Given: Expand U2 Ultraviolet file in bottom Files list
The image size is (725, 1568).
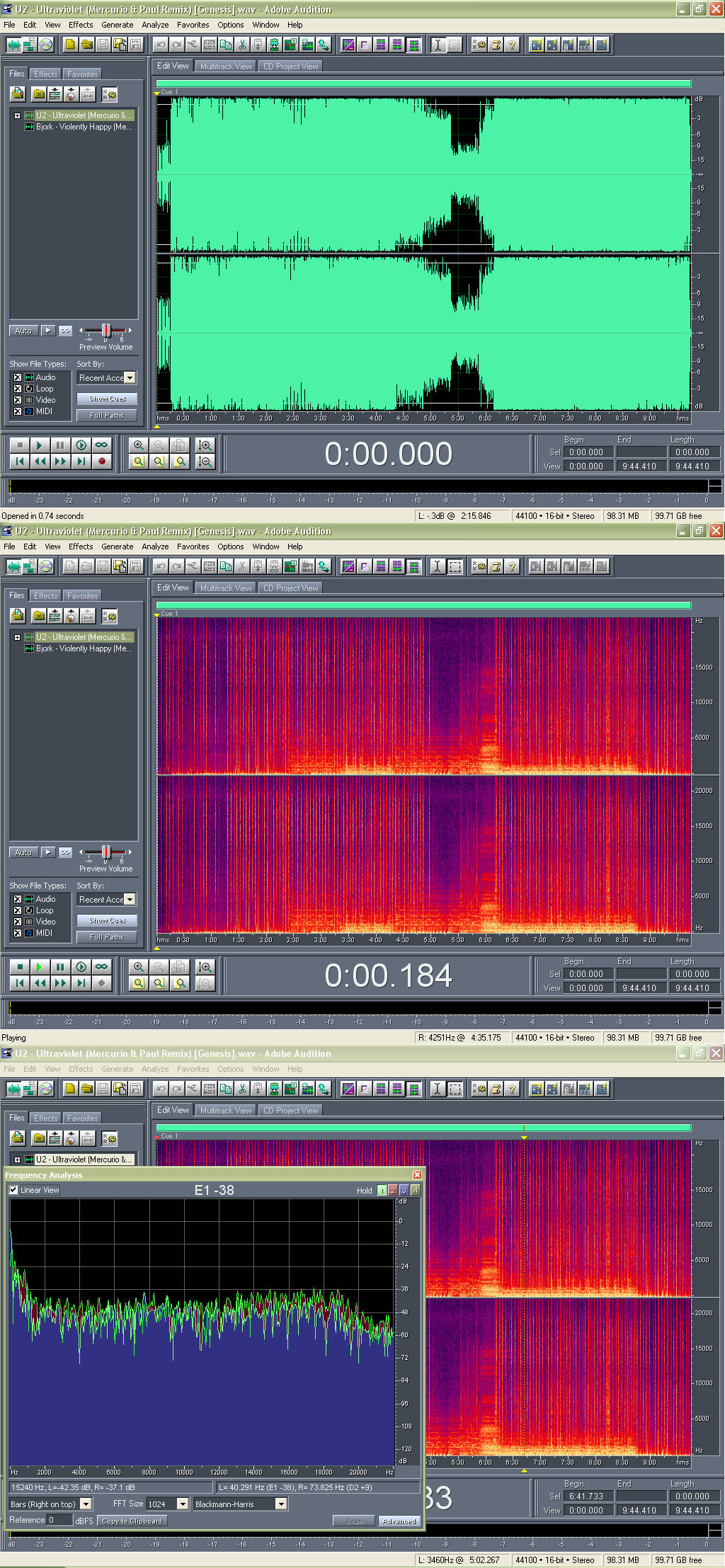Looking at the screenshot, I should [18, 1160].
